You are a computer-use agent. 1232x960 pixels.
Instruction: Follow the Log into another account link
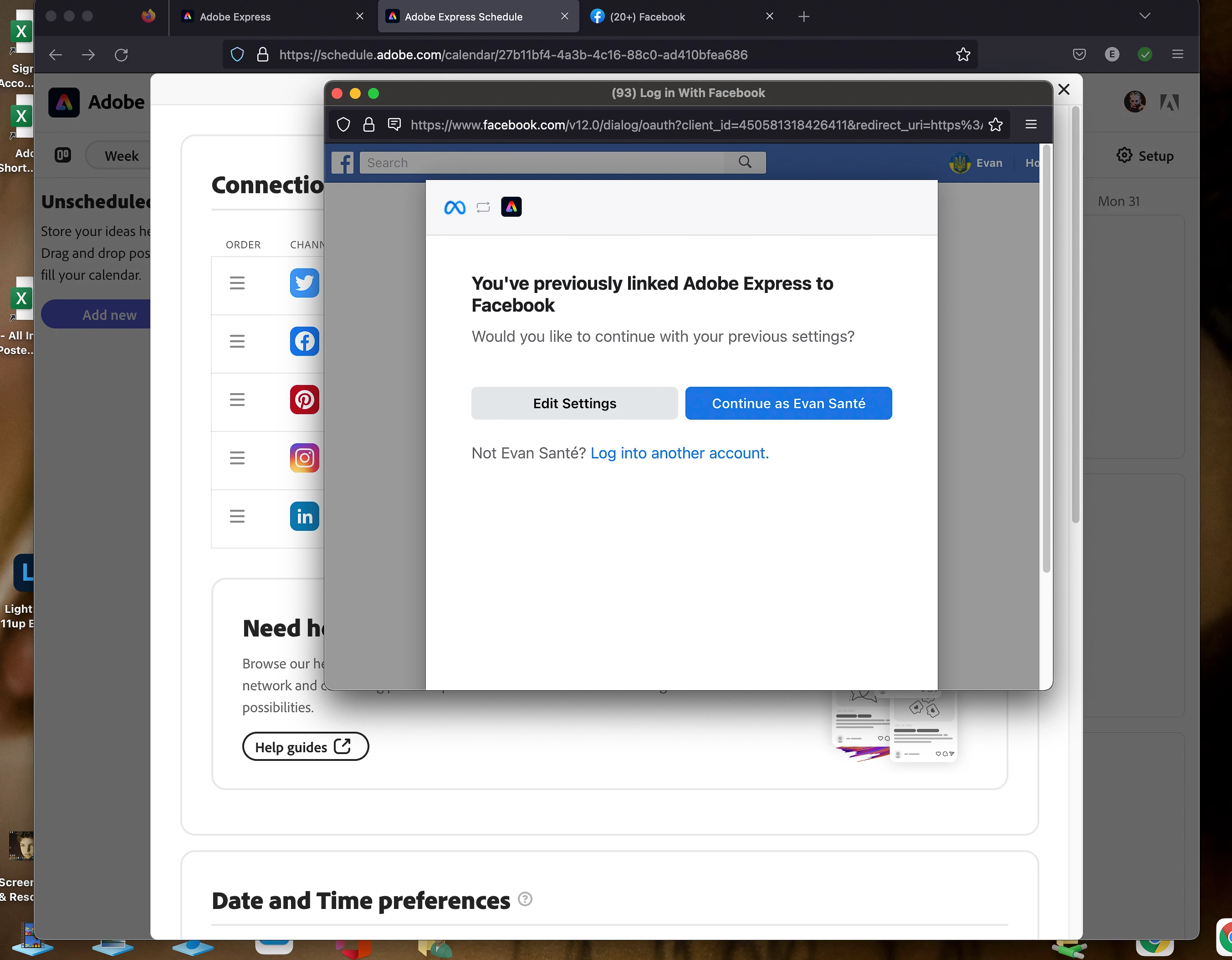(679, 453)
